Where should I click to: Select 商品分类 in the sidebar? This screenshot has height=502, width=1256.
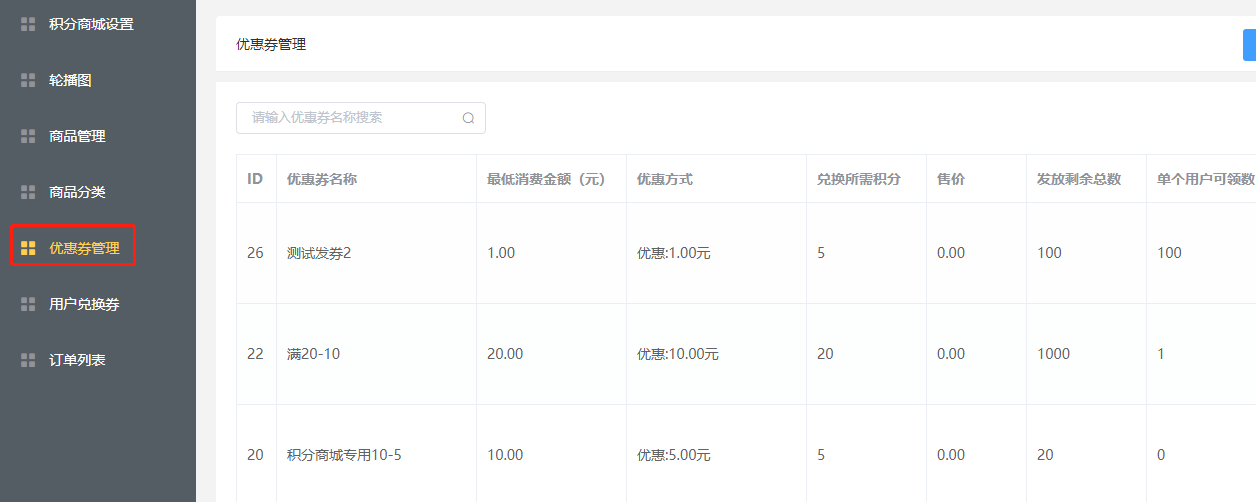(77, 192)
